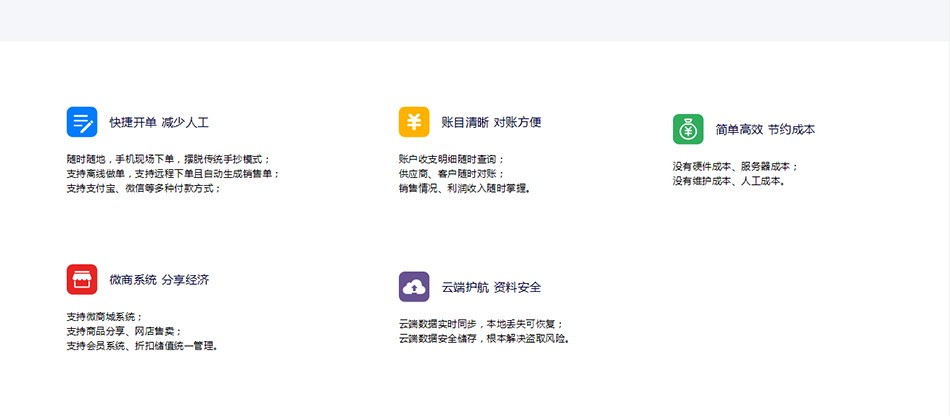Click the 账户收支明细随时查询 text
This screenshot has height=416, width=950.
(452, 159)
